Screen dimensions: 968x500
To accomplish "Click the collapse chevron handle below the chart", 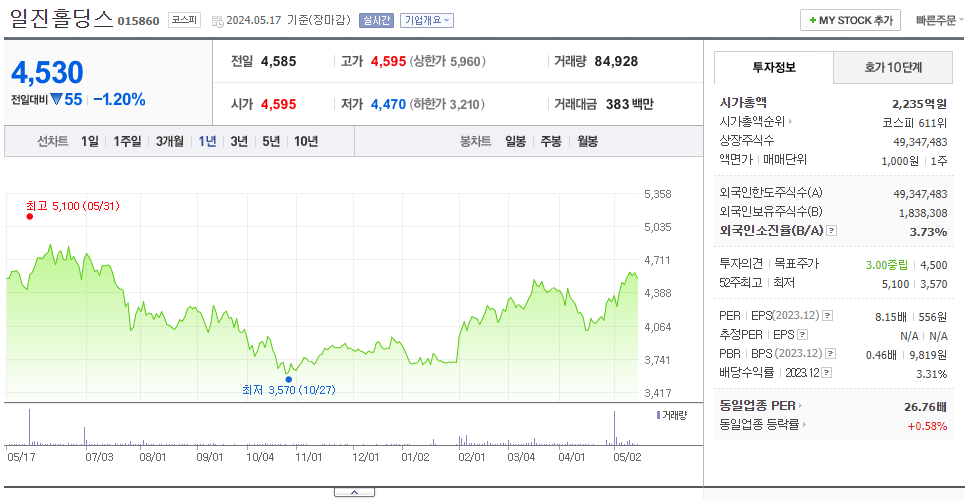I will click(x=354, y=492).
